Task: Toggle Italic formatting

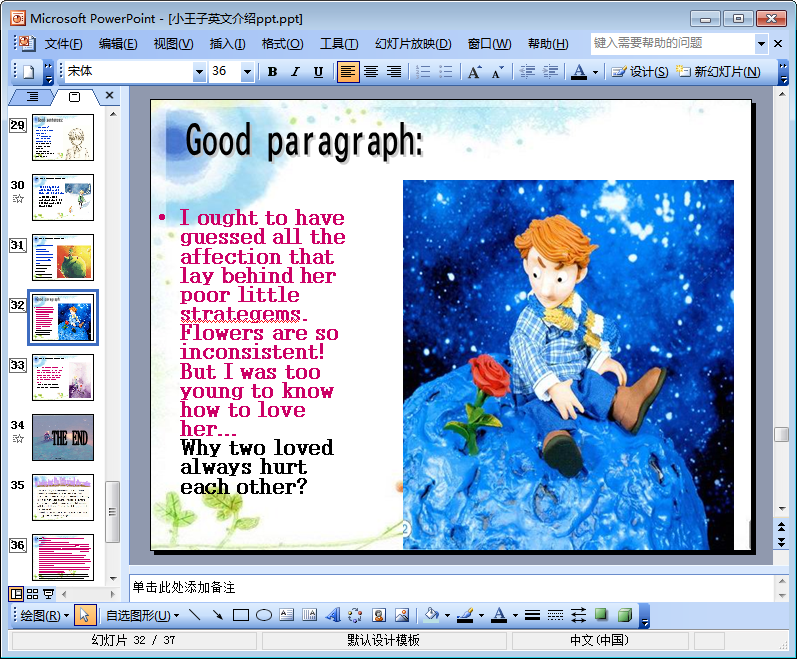Action: pos(295,72)
